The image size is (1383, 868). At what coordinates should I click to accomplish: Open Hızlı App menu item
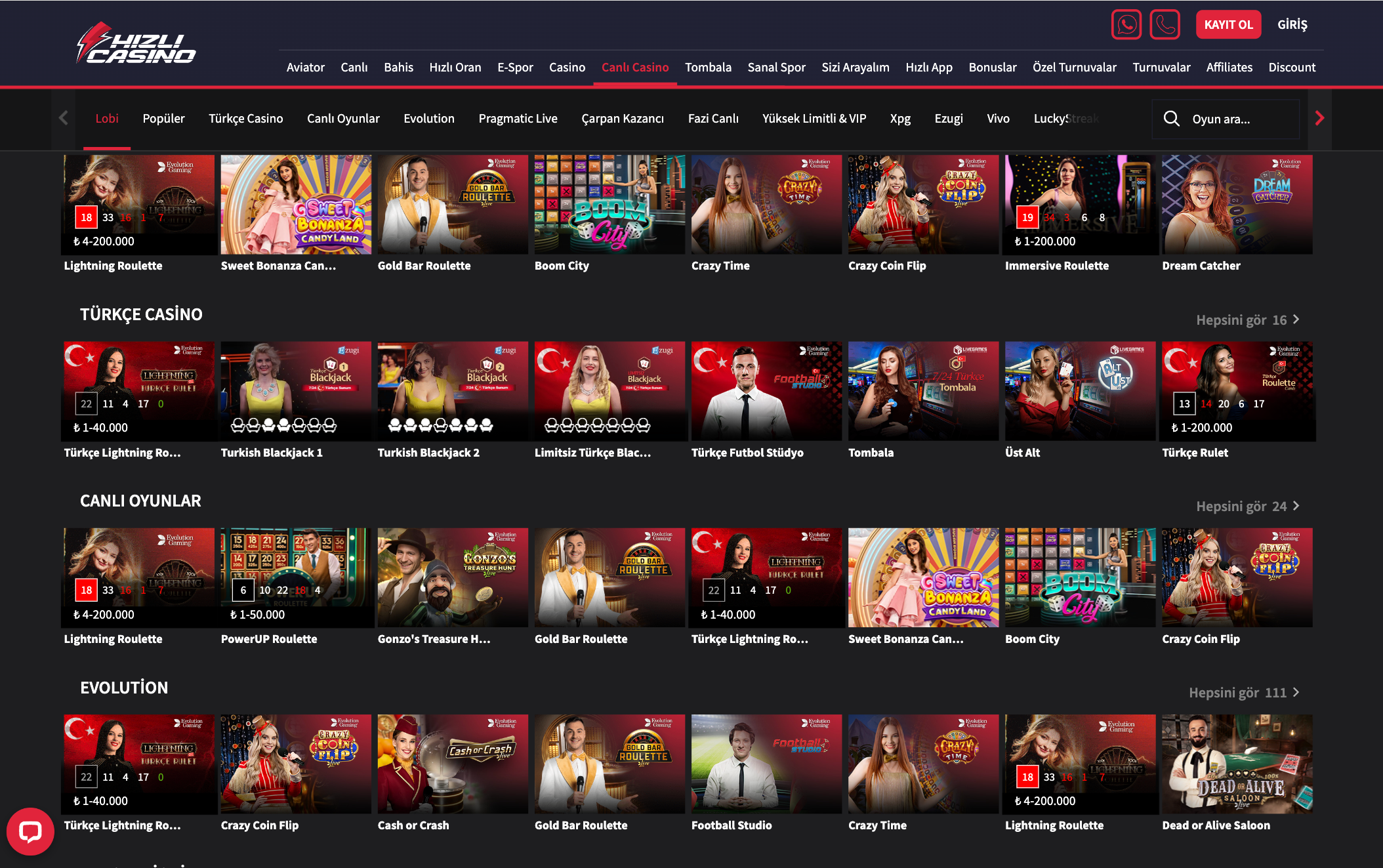coord(928,68)
